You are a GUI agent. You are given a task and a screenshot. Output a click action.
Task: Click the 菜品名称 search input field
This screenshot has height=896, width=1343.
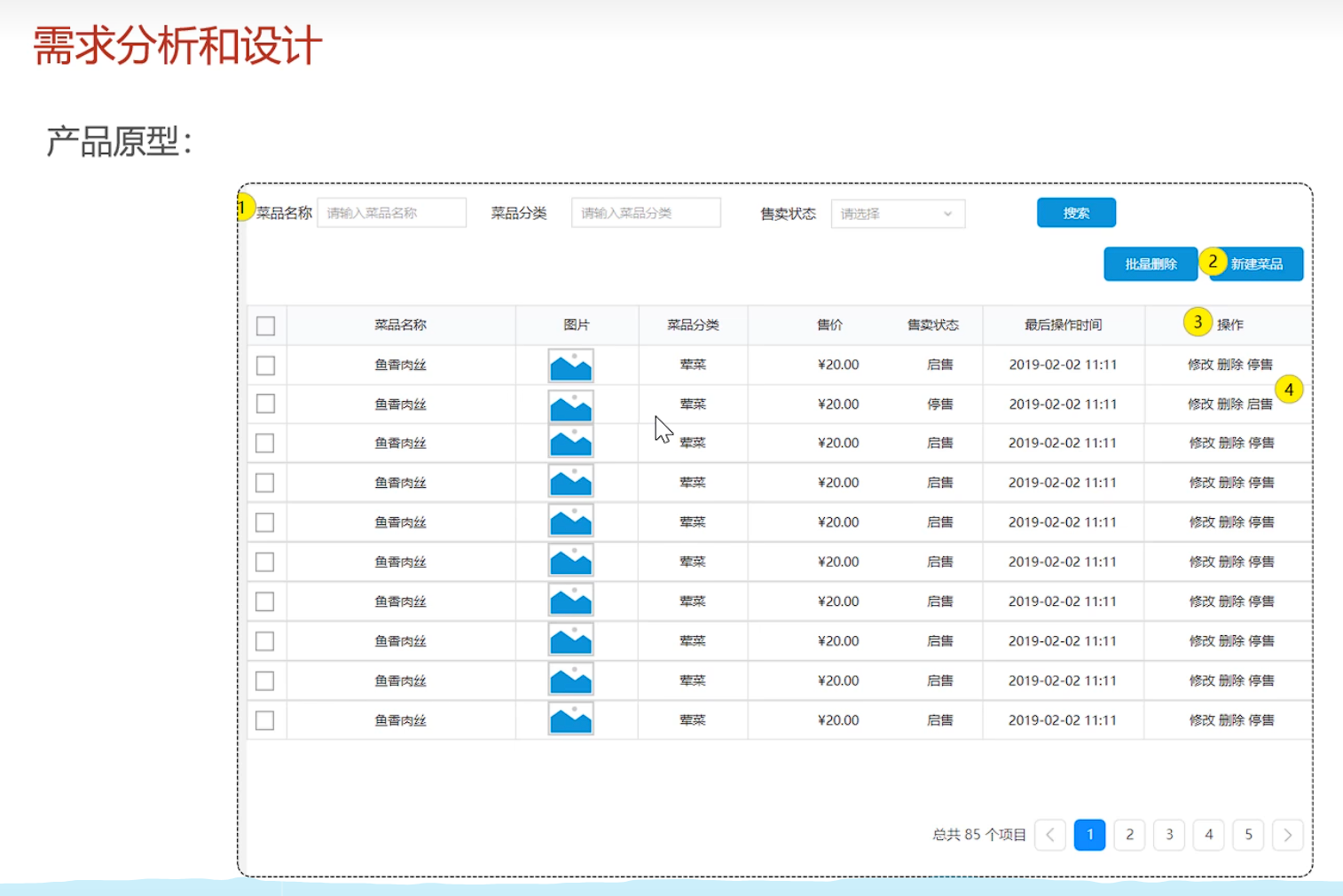(x=391, y=213)
